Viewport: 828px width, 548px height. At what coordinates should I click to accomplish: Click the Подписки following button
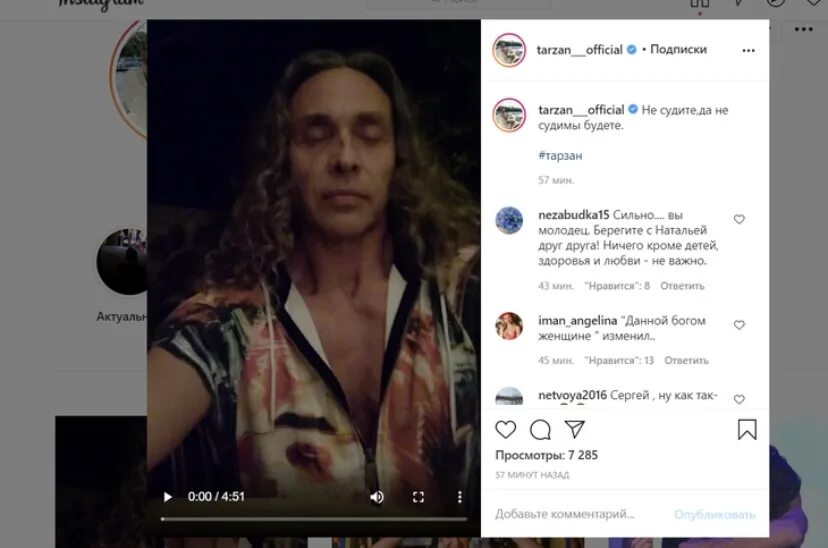[678, 49]
